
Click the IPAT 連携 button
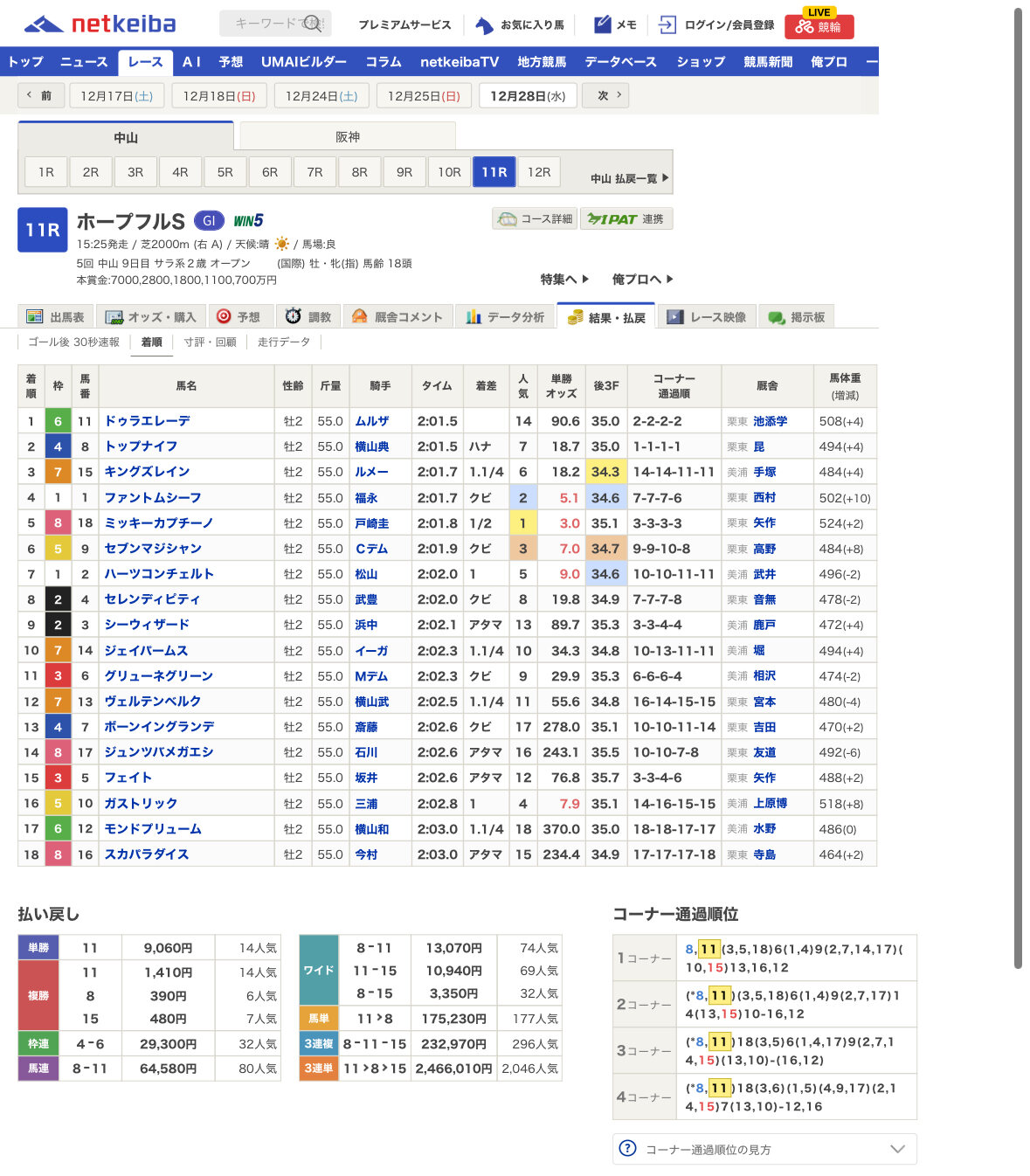(626, 218)
